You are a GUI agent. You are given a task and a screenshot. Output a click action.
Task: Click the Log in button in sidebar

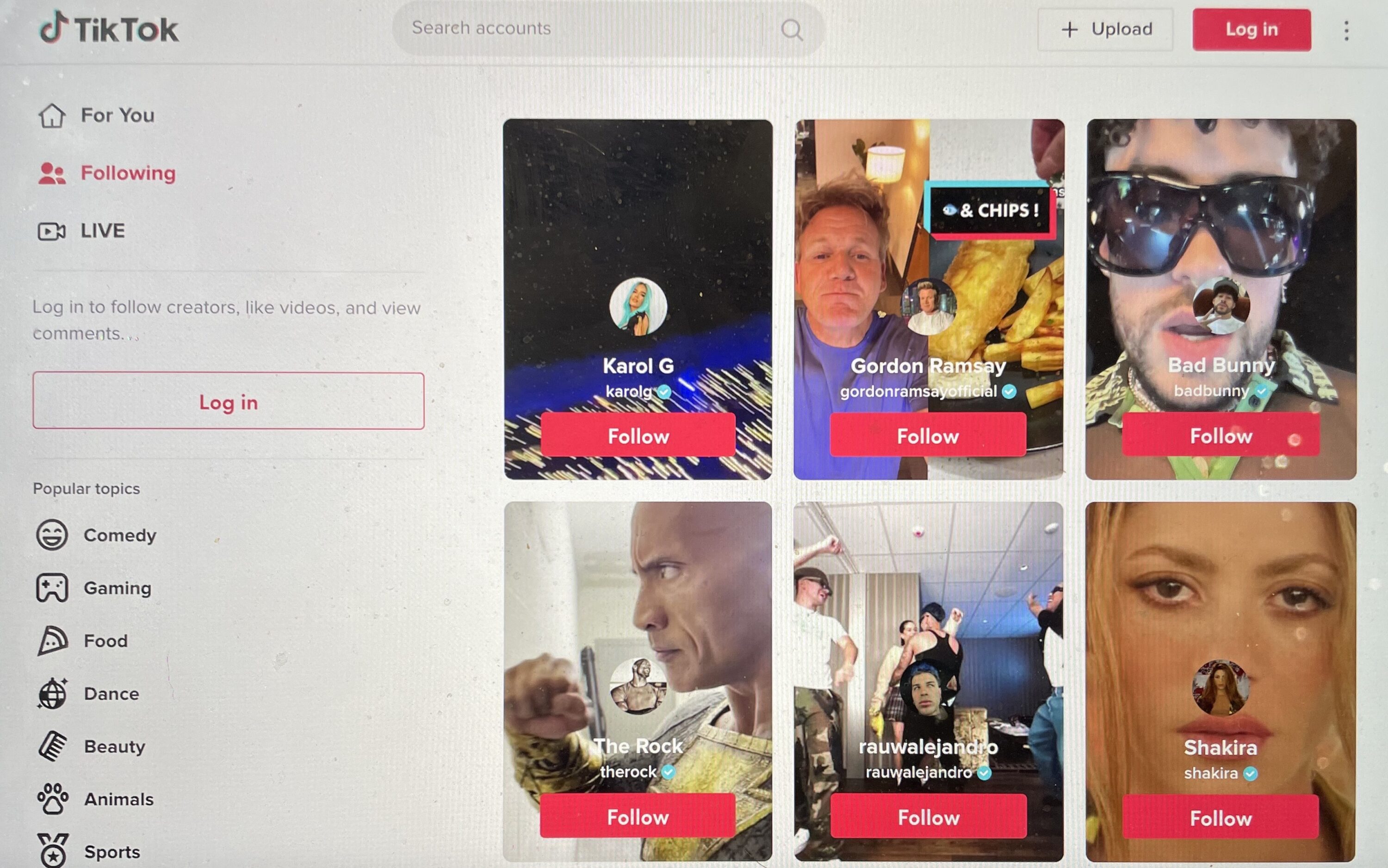coord(227,400)
